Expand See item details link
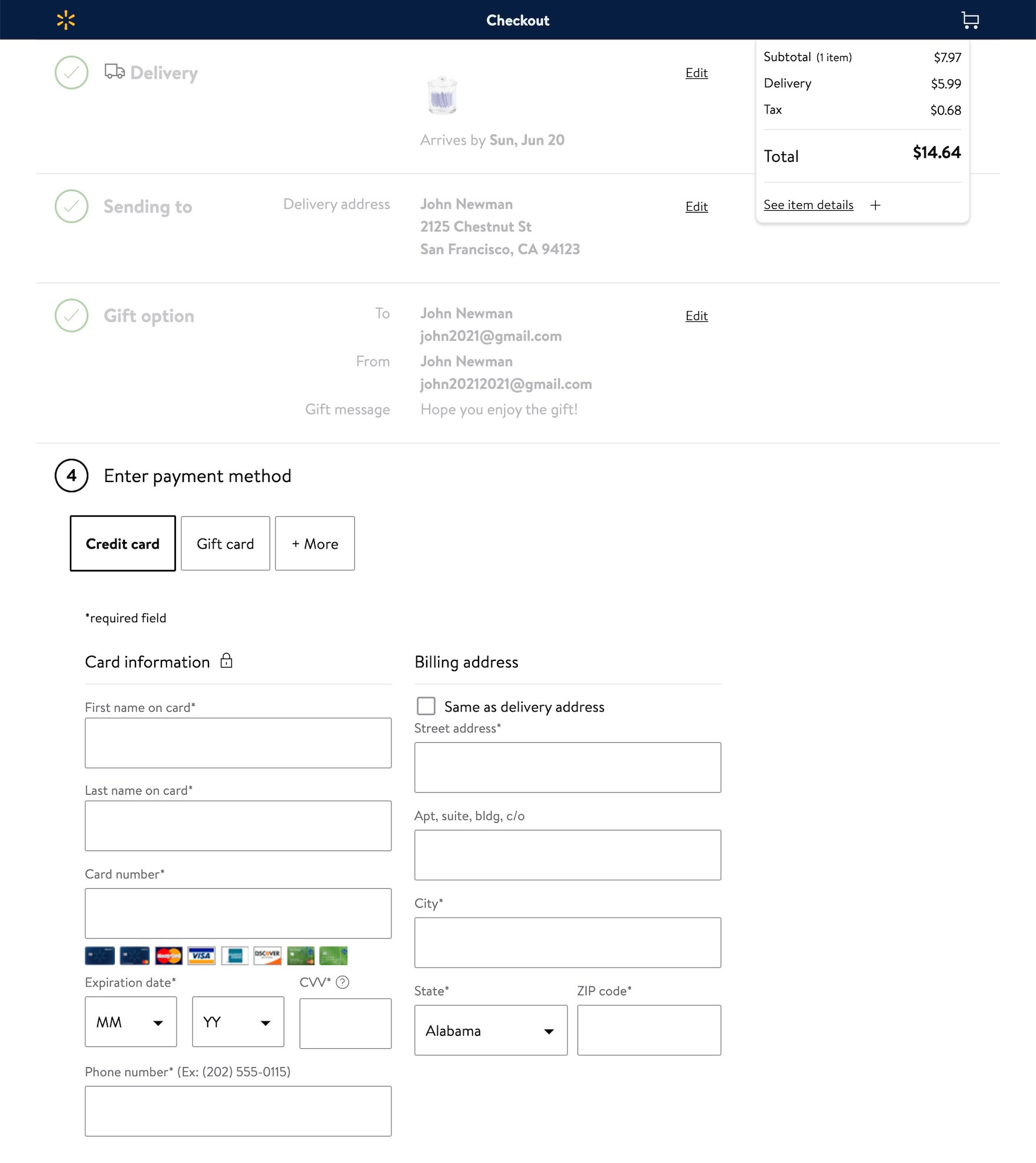The width and height of the screenshot is (1036, 1163). (x=808, y=205)
